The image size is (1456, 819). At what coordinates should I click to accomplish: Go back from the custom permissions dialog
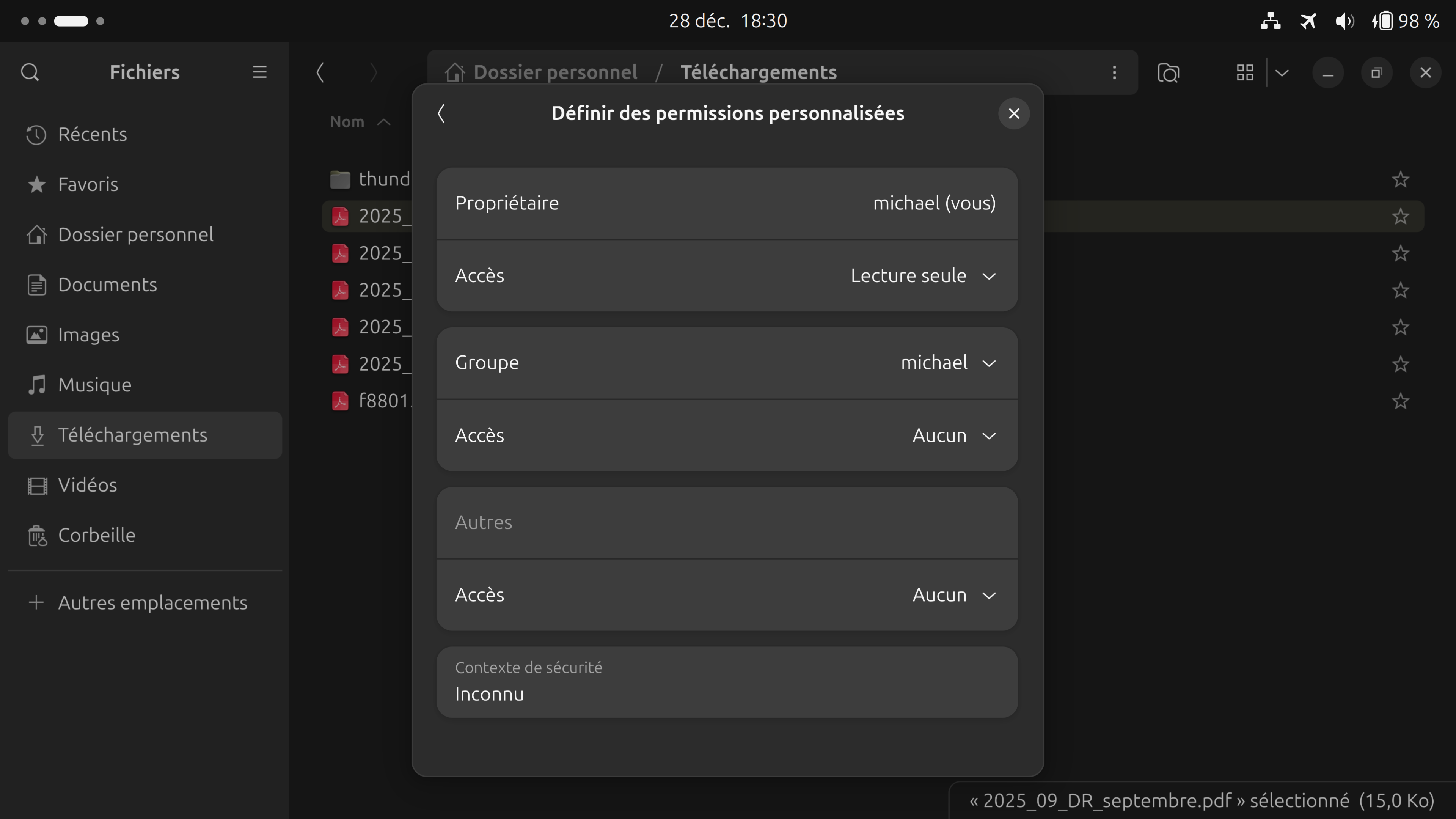click(442, 113)
